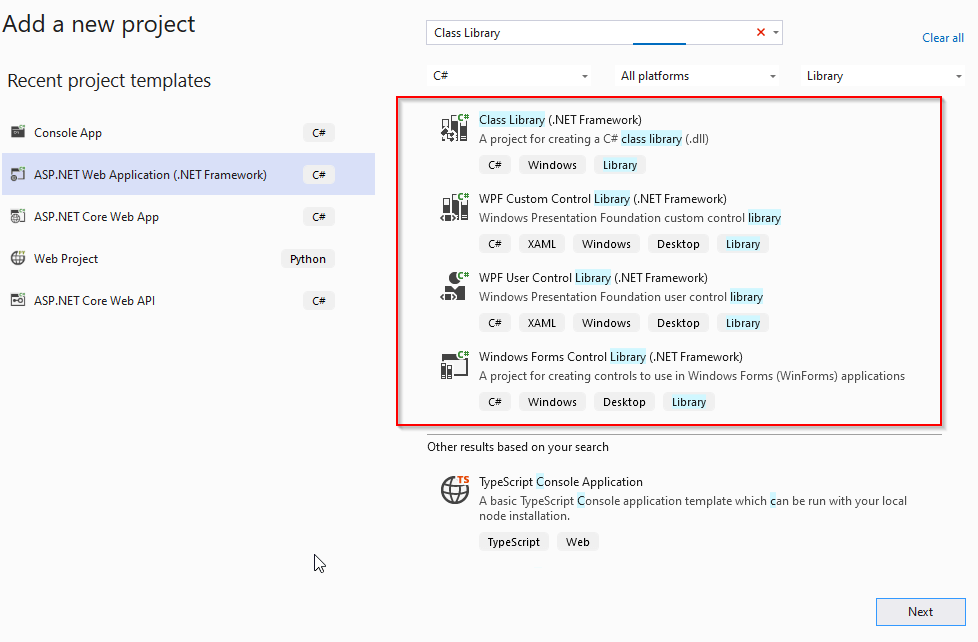Image resolution: width=978 pixels, height=642 pixels.
Task: Select Console App recent template
Action: click(188, 132)
